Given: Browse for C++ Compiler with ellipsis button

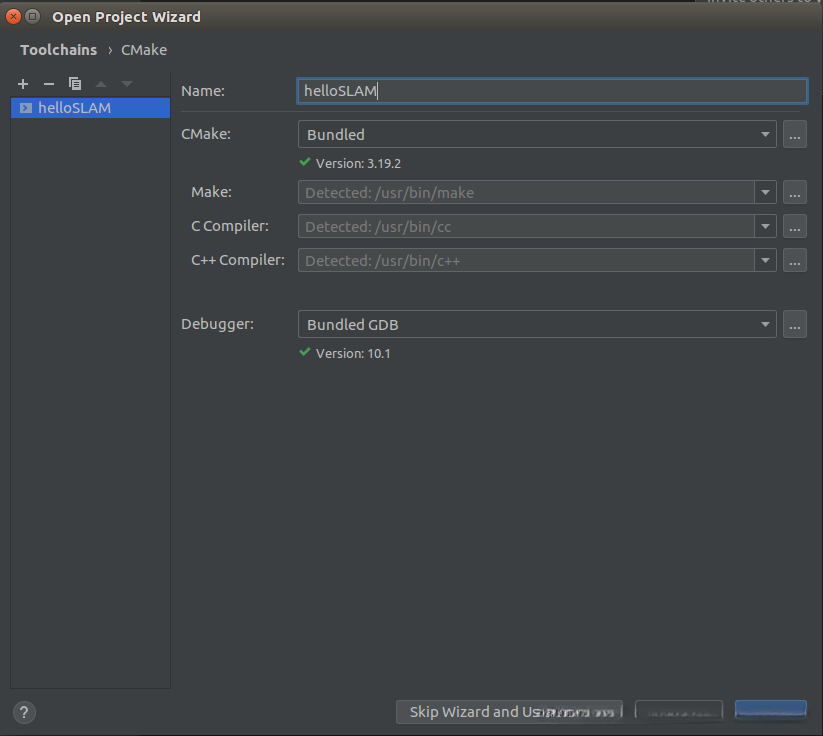Looking at the screenshot, I should [x=795, y=260].
